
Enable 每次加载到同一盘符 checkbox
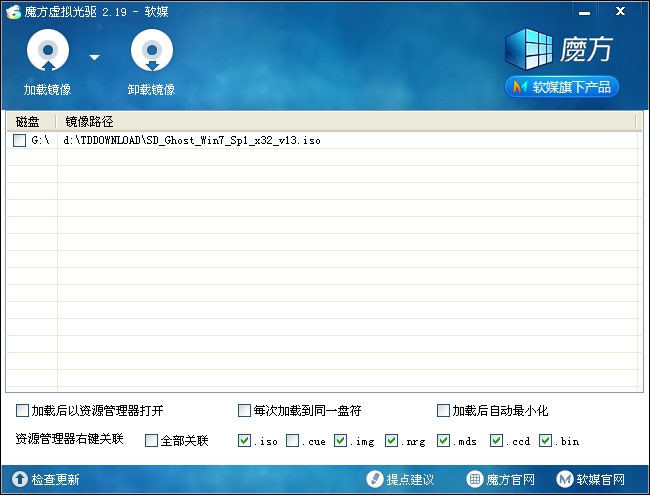[x=244, y=411]
